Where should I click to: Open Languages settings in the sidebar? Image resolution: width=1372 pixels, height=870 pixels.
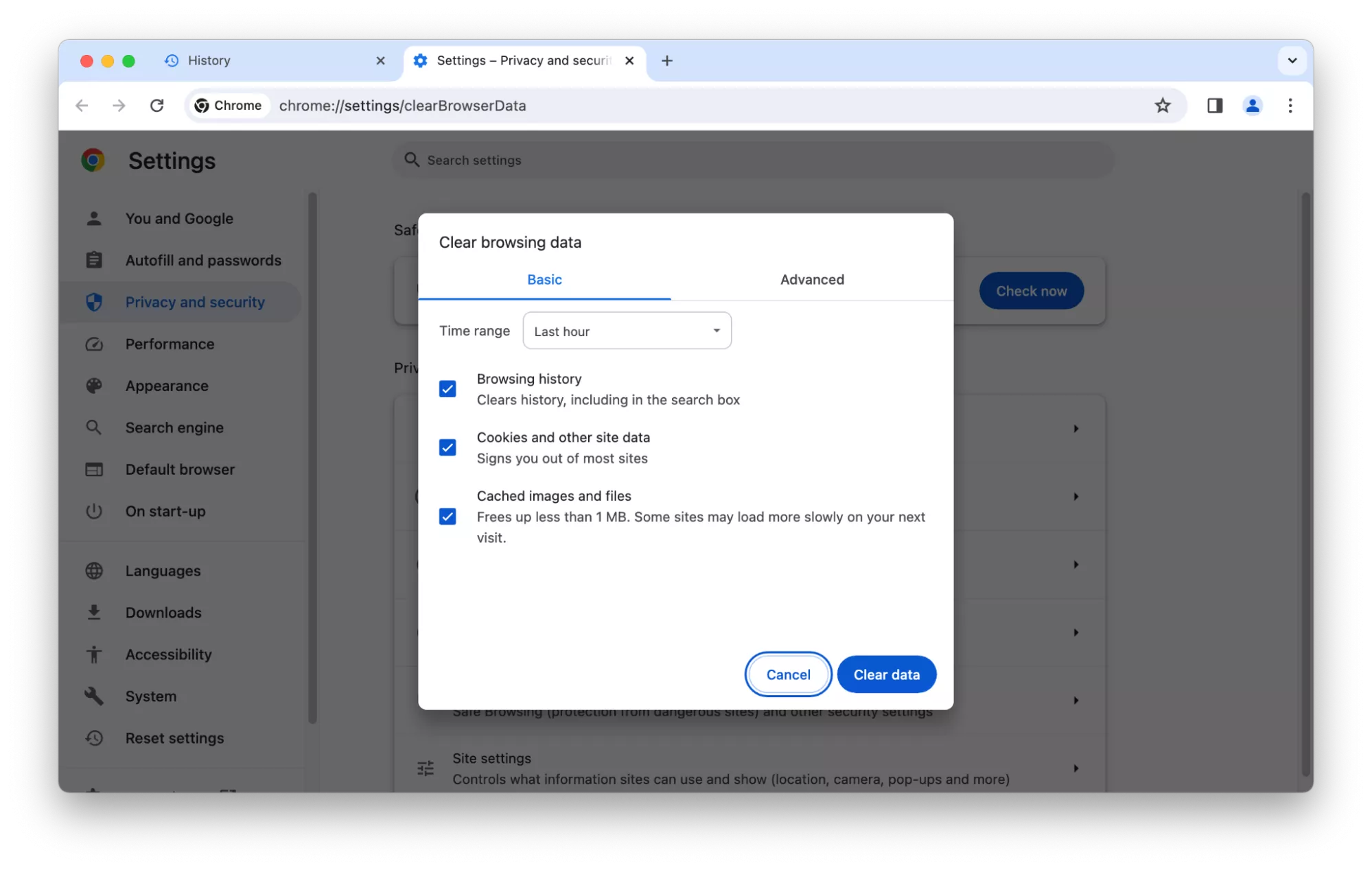point(181,571)
